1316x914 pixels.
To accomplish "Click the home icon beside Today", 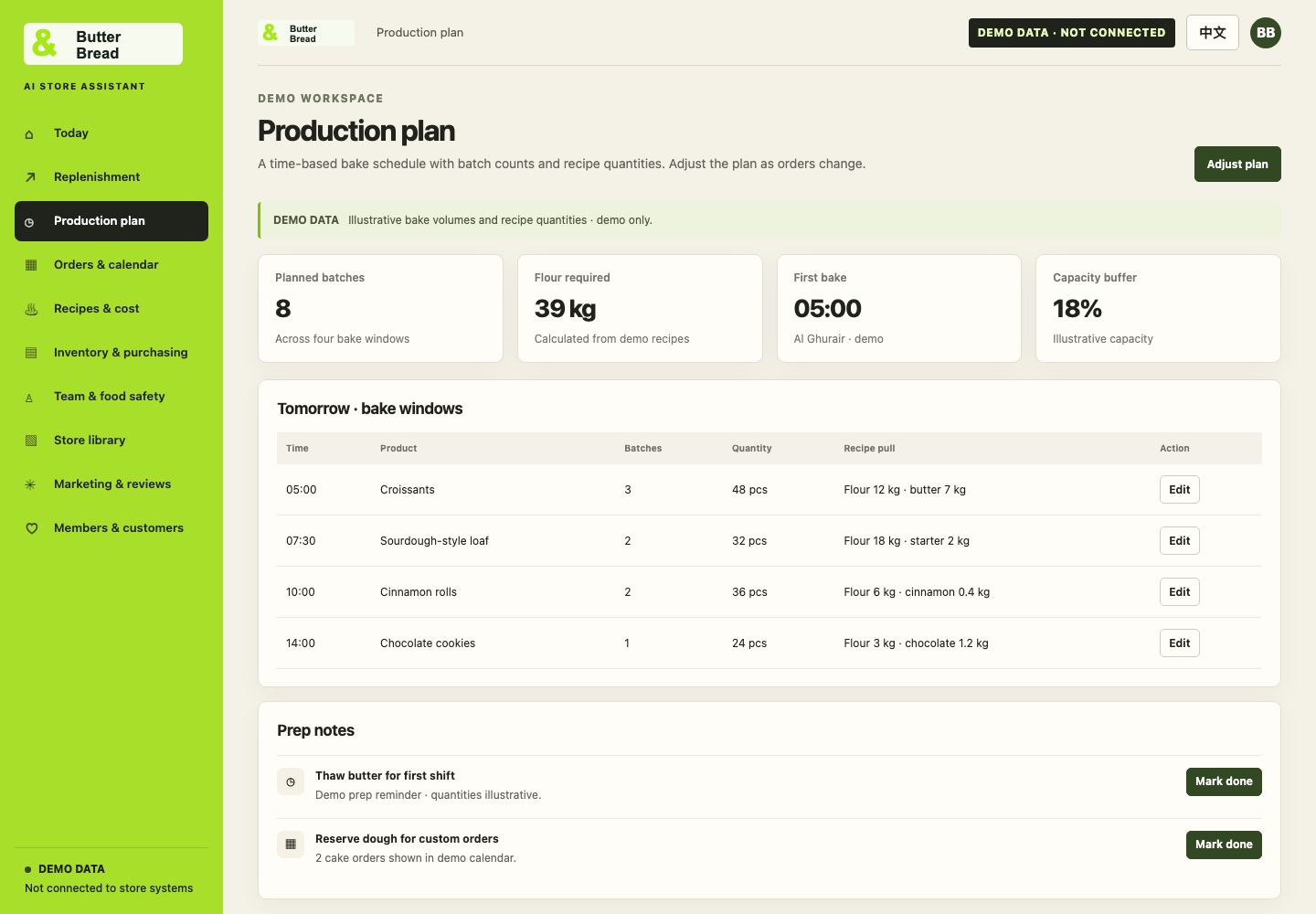I will point(29,134).
